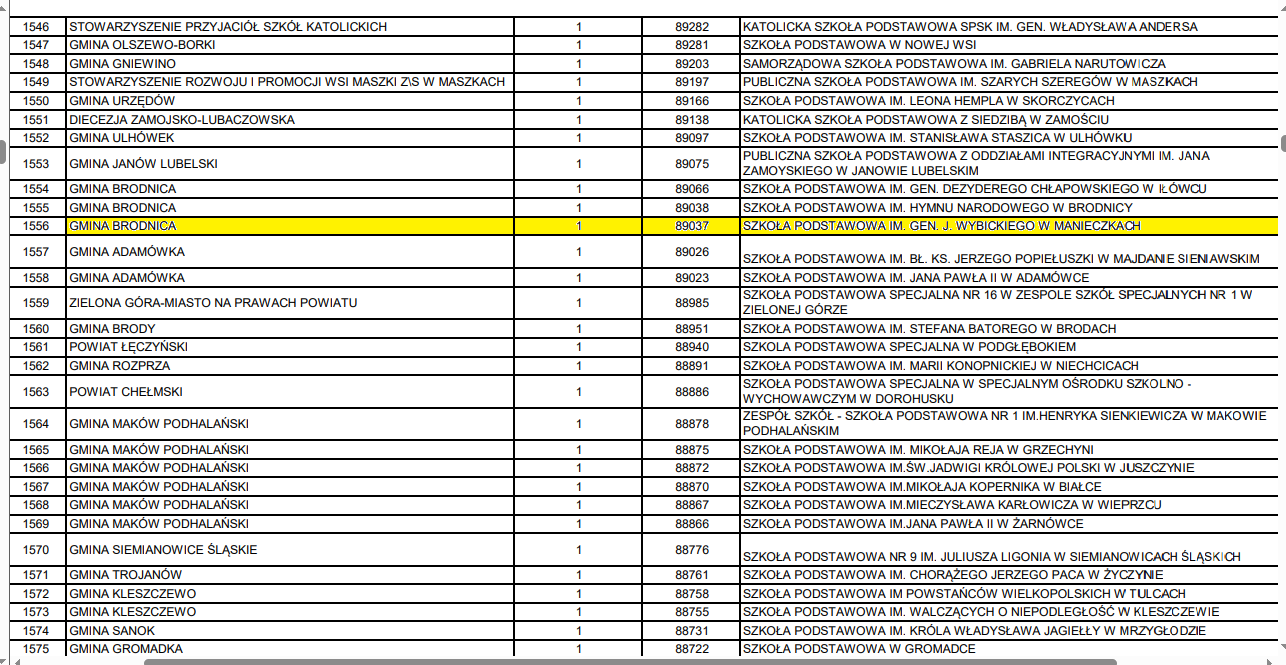Click code 89281

691,45
